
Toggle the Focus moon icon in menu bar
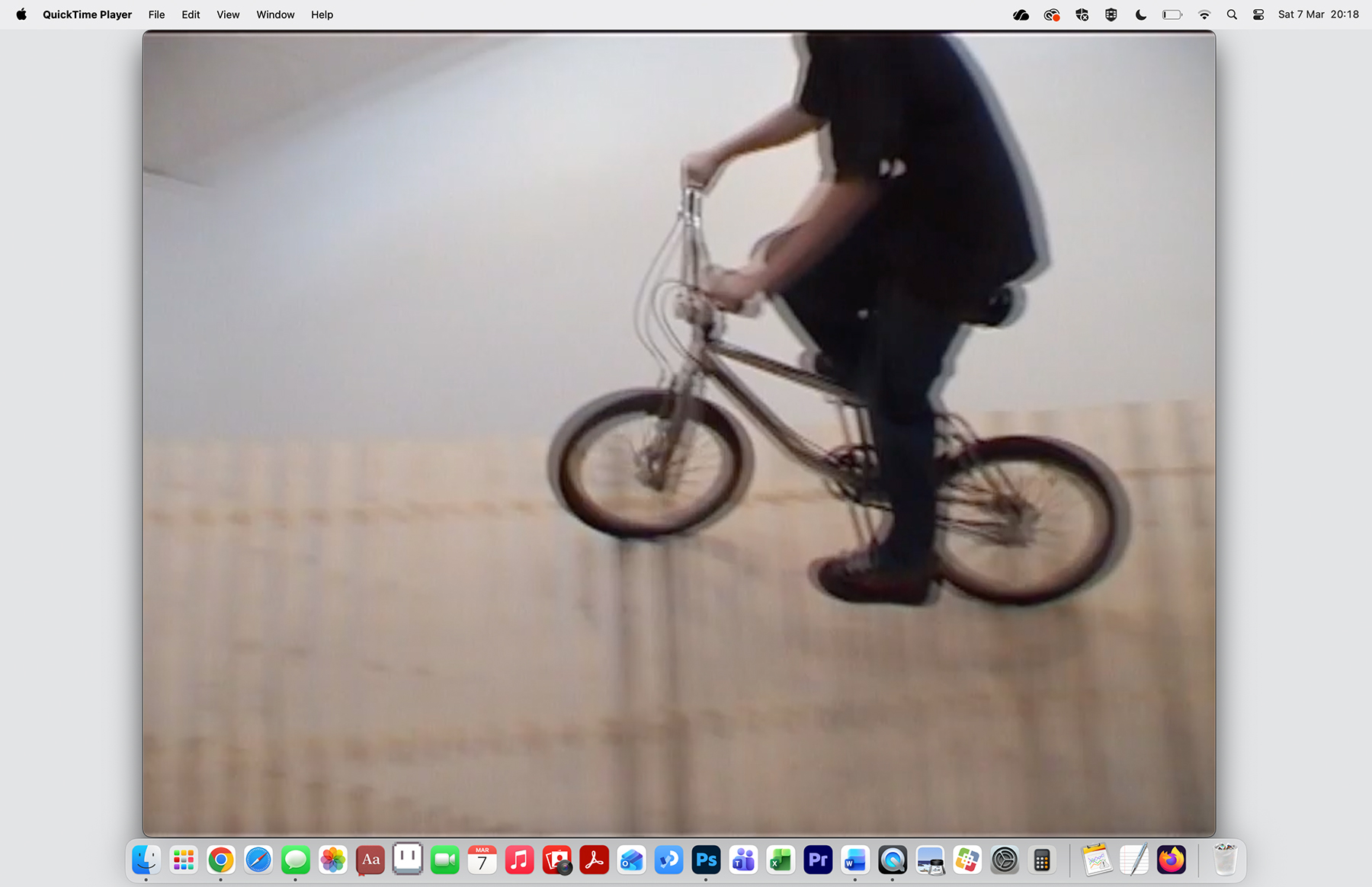point(1141,14)
